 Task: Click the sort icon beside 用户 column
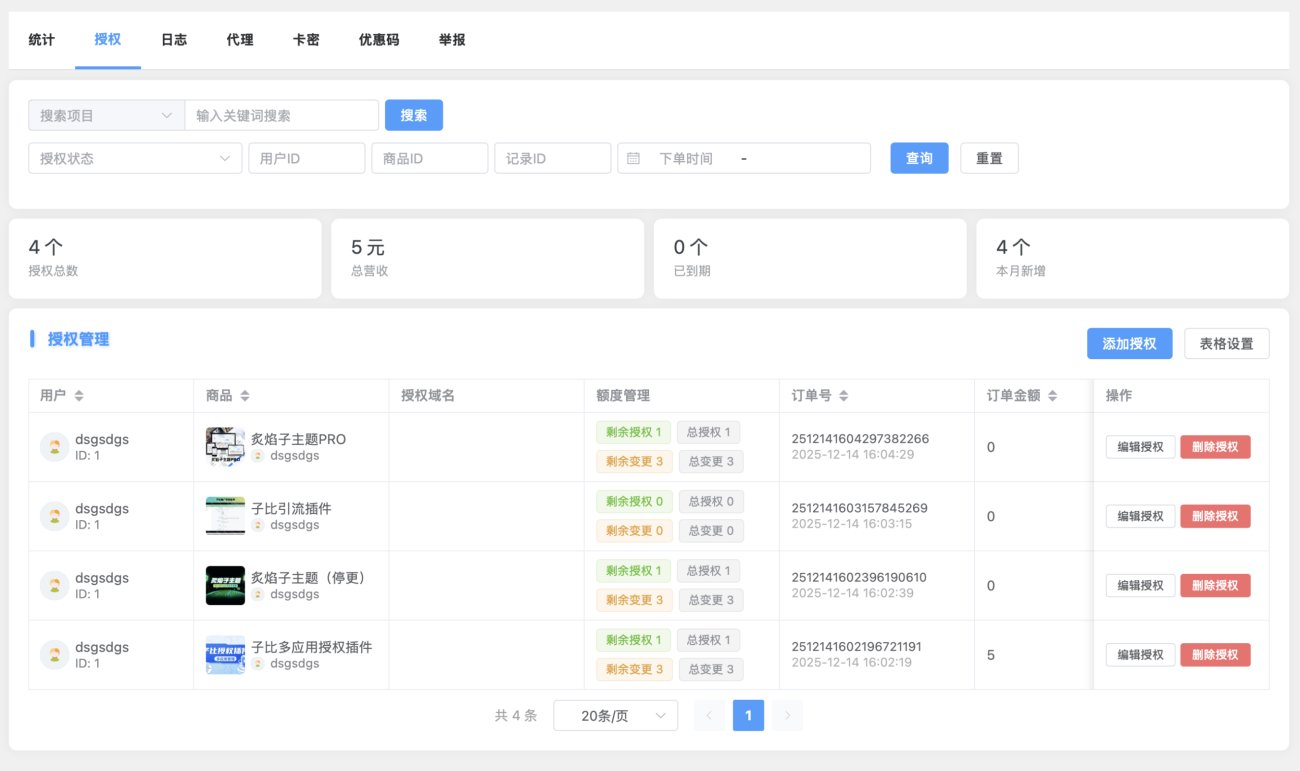pyautogui.click(x=79, y=396)
